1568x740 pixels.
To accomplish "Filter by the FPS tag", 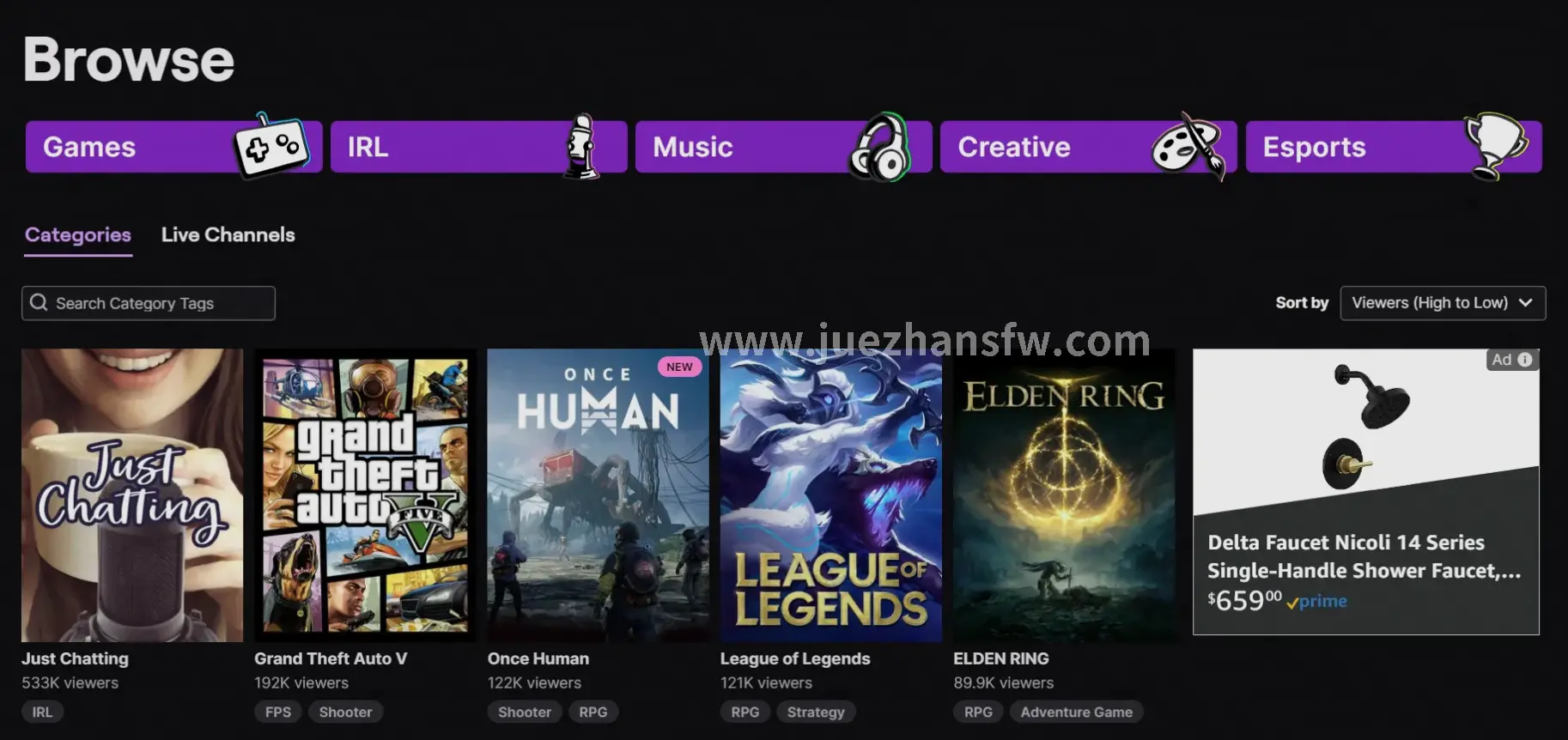I will [278, 712].
